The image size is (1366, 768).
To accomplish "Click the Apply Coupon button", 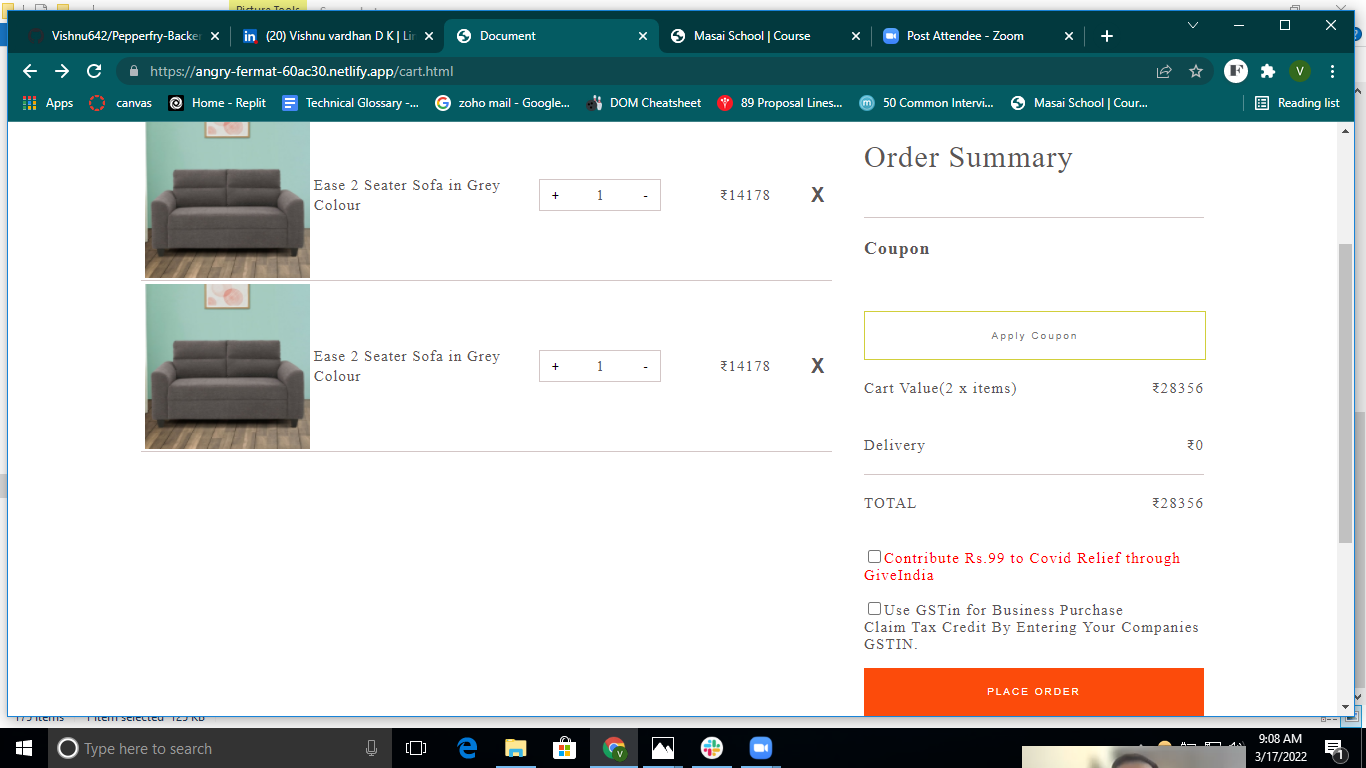I will (1034, 335).
